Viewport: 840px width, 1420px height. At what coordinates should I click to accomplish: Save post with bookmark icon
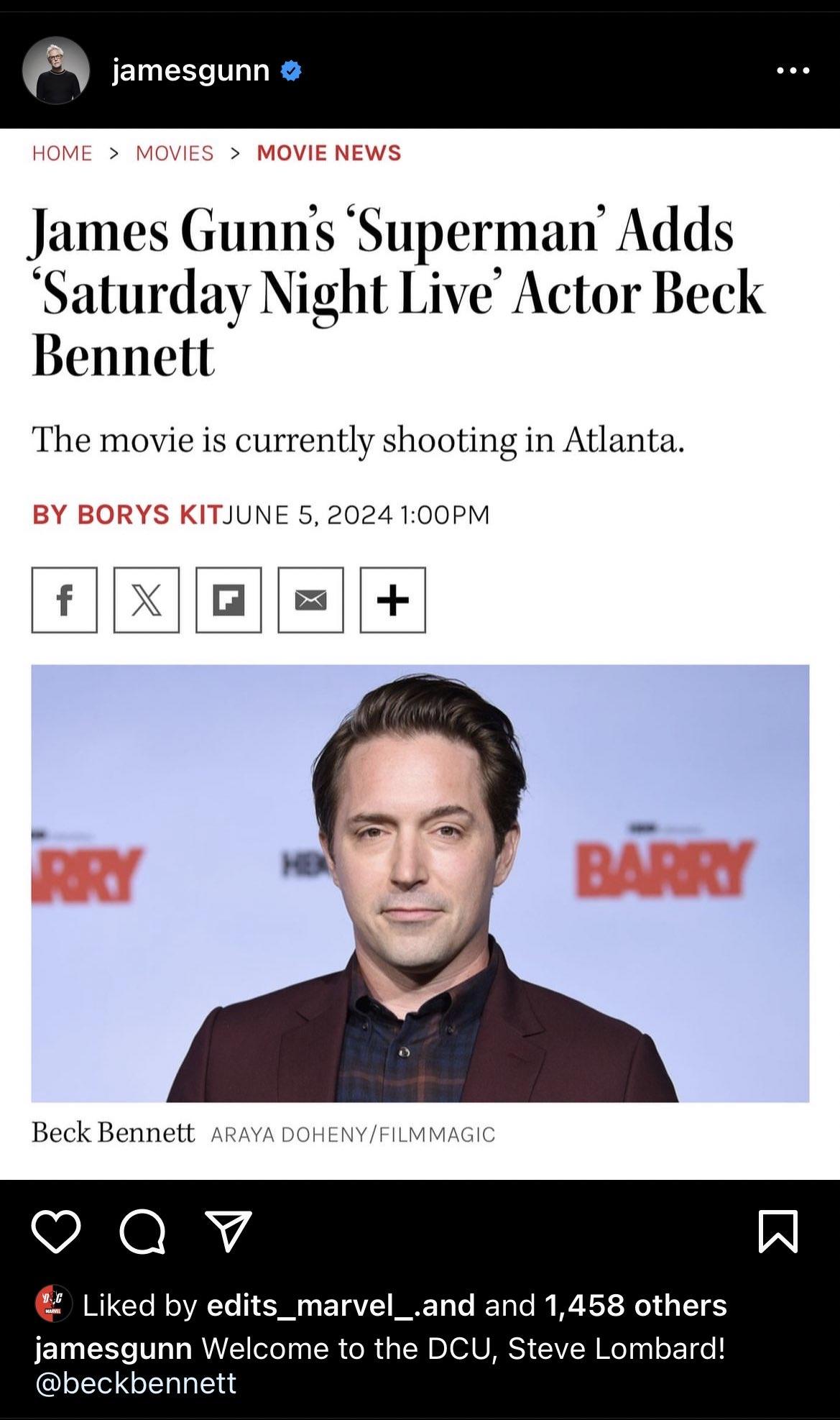(778, 1232)
